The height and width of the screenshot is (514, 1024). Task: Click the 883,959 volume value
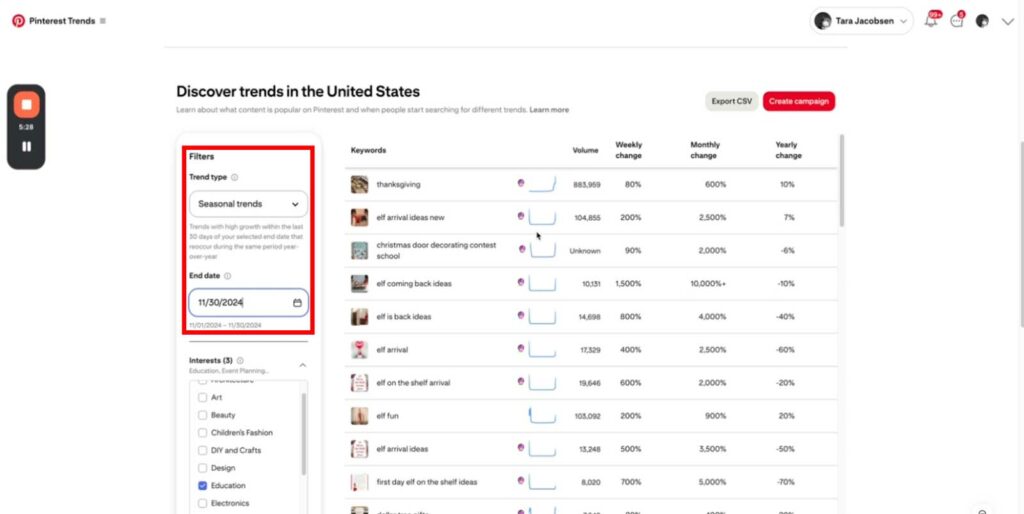click(586, 185)
